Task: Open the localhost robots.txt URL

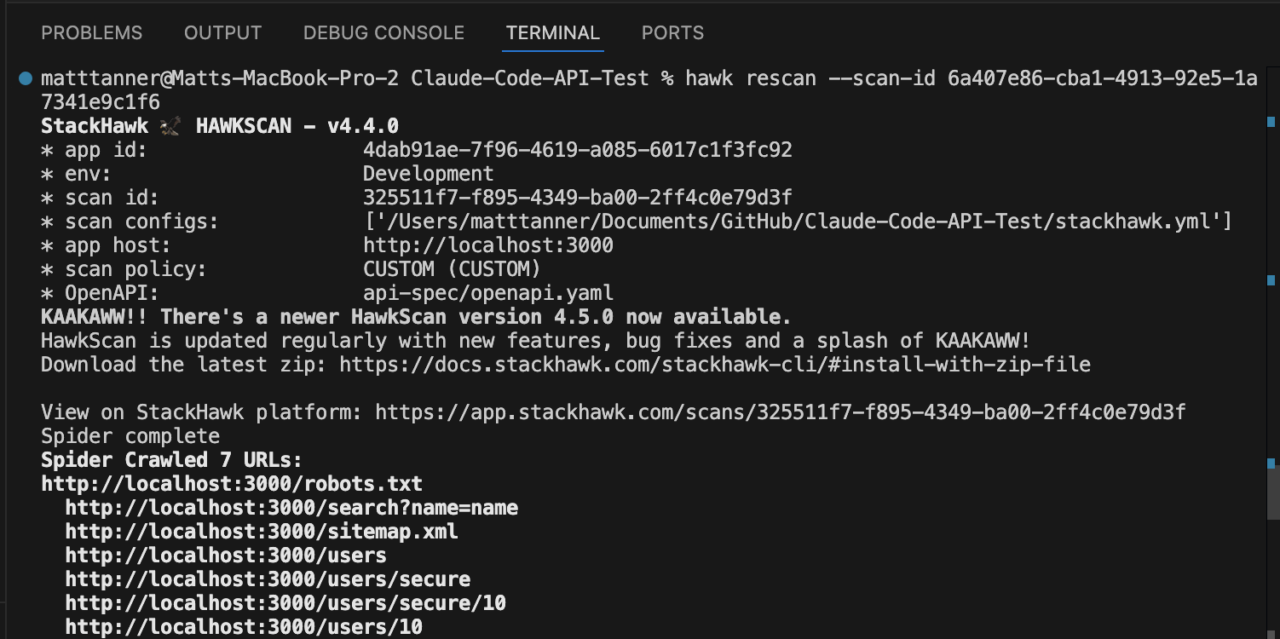Action: pyautogui.click(x=232, y=484)
